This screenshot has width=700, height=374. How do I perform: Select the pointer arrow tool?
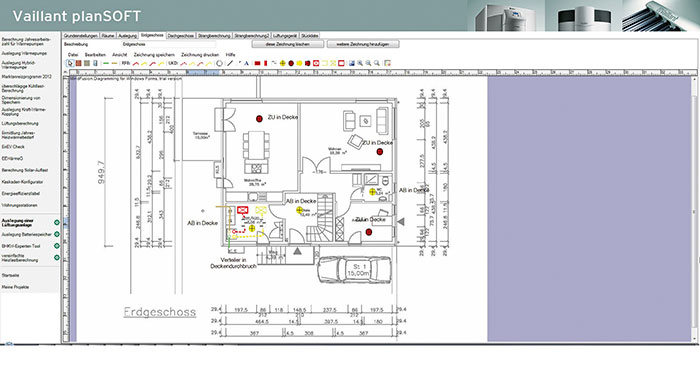[x=70, y=63]
